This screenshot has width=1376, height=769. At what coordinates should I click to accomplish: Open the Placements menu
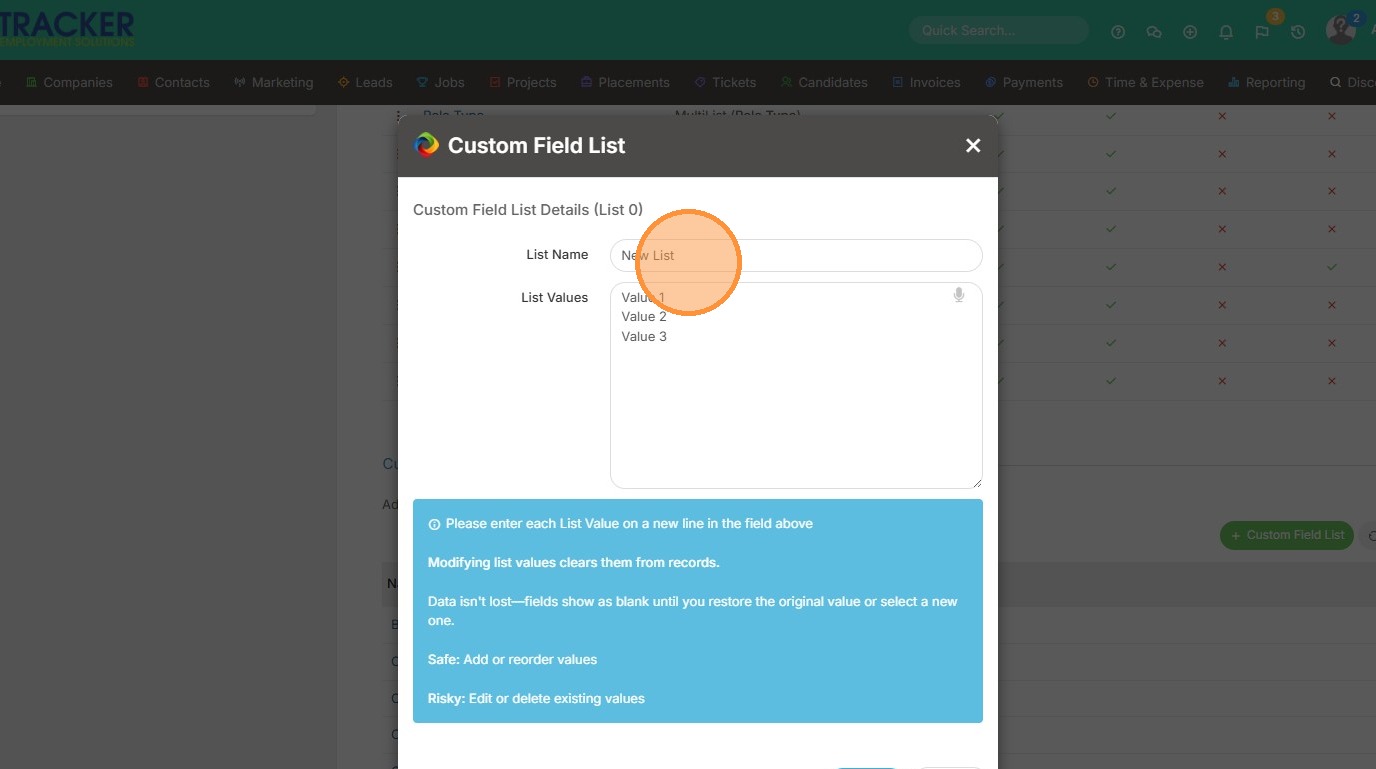(x=625, y=82)
